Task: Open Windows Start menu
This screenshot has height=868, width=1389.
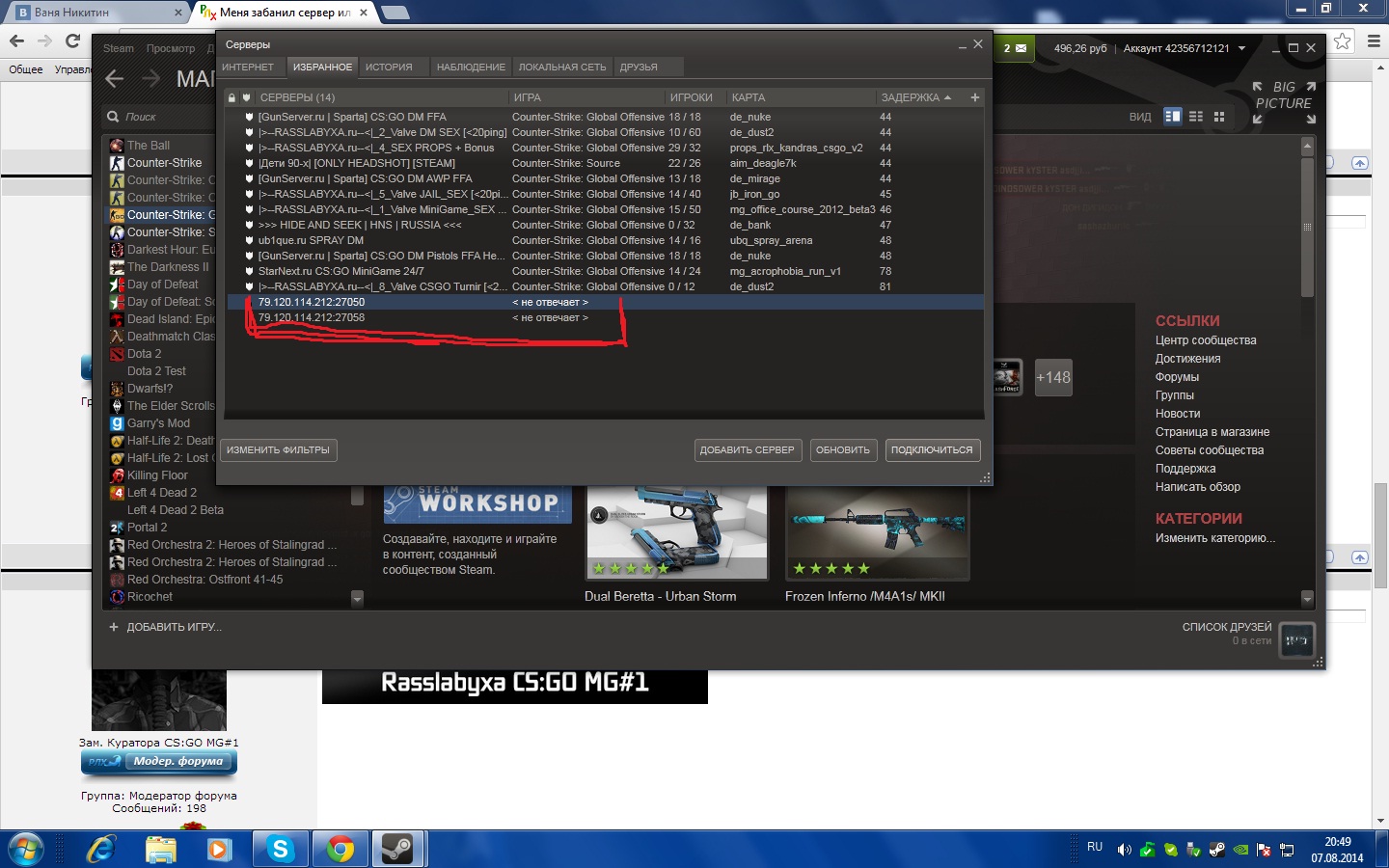Action: coord(26,850)
